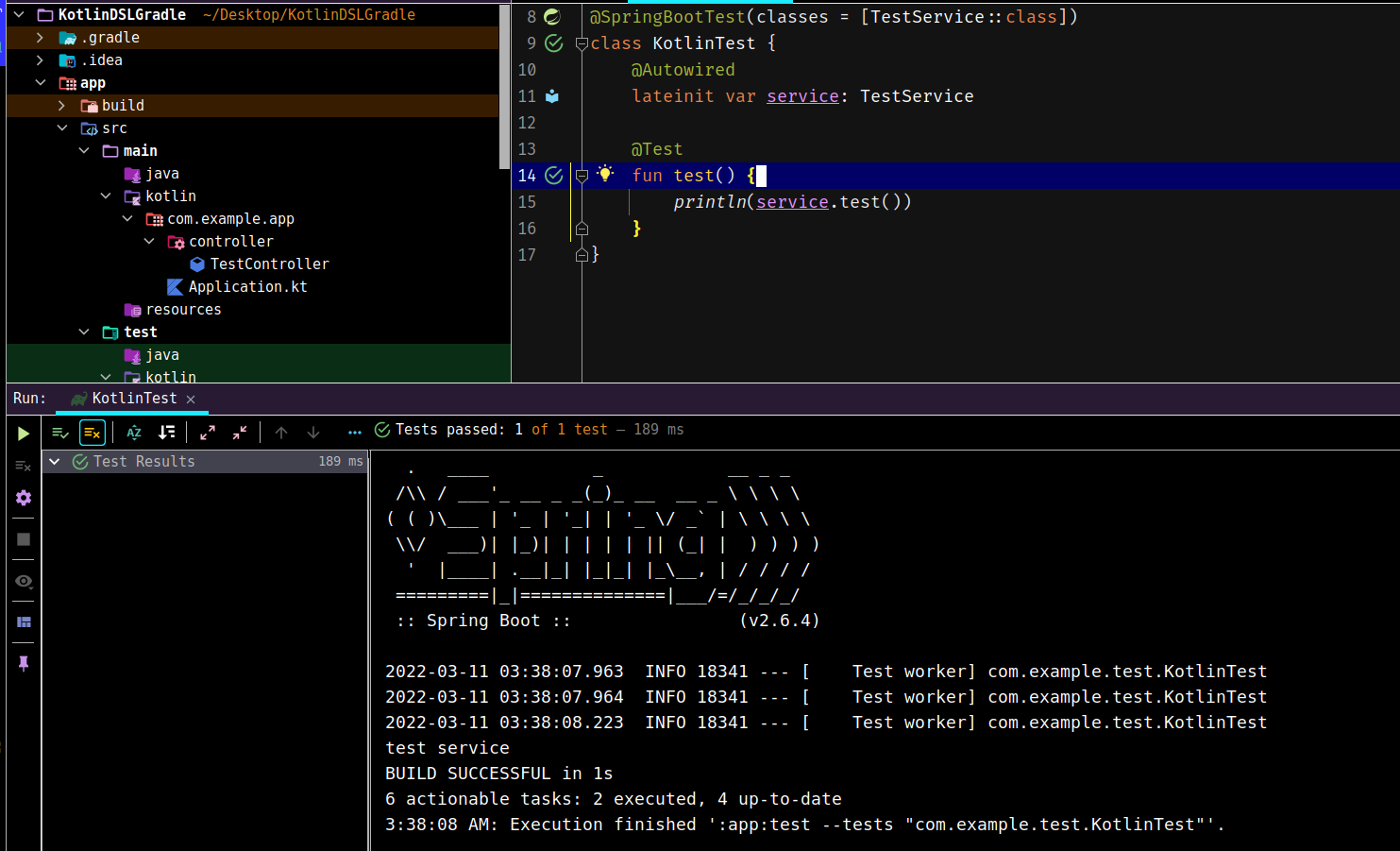The height and width of the screenshot is (851, 1400).
Task: Jump to previous failed test arrow
Action: (281, 433)
